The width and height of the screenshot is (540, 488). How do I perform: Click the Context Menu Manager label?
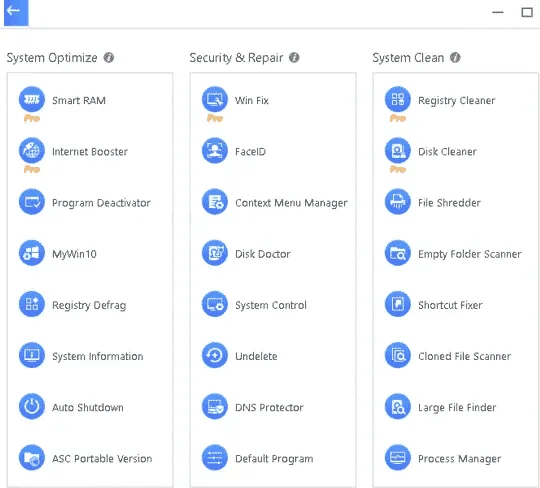(291, 203)
